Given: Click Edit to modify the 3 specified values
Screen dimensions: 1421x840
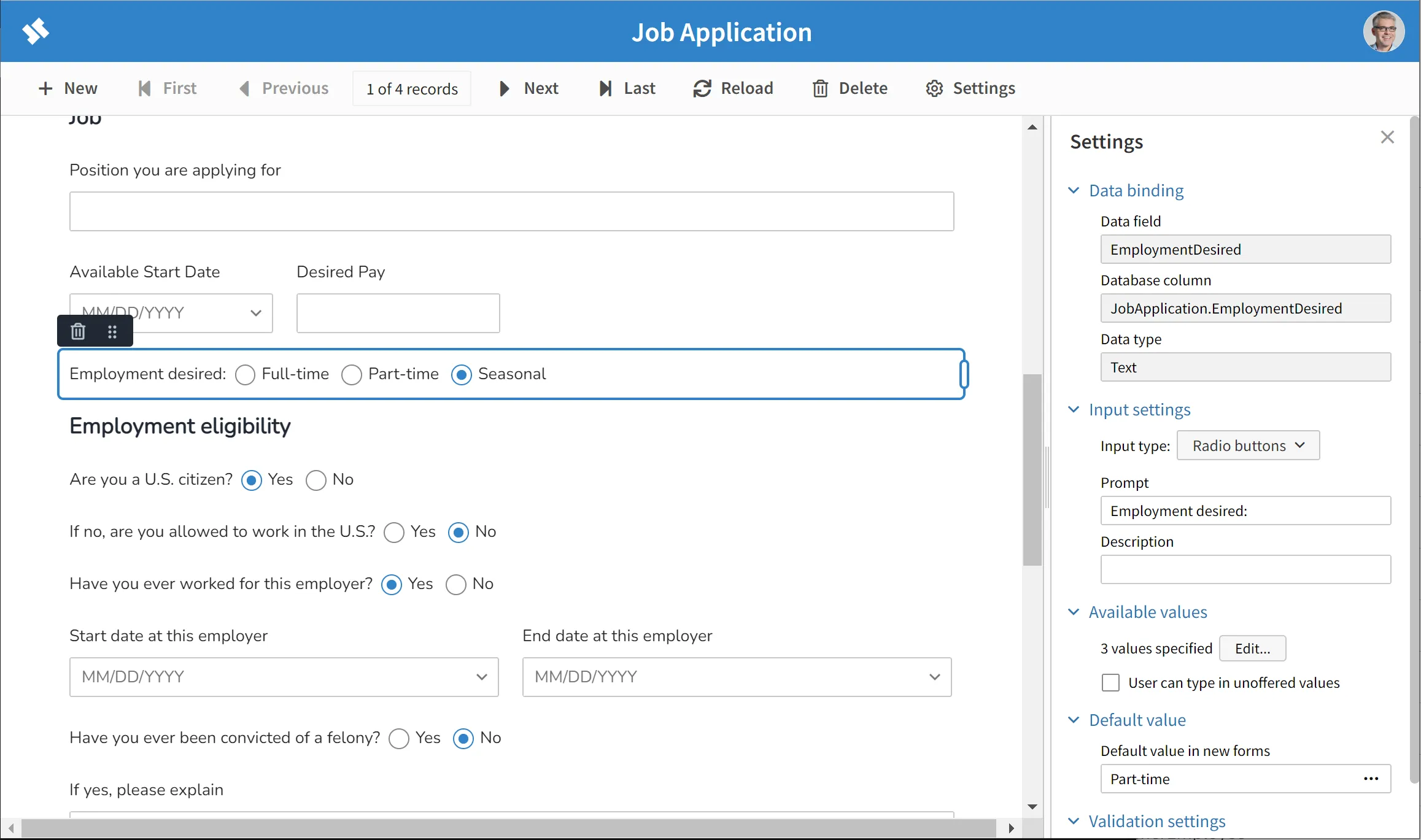Looking at the screenshot, I should coord(1252,648).
